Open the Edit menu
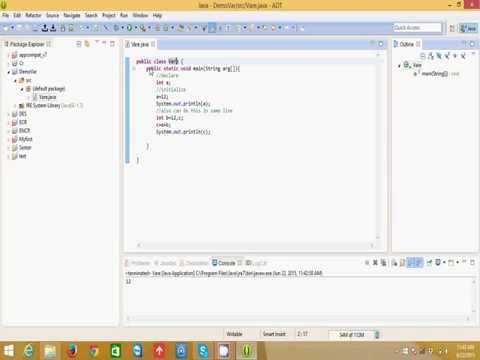This screenshot has width=480, height=360. [17, 15]
